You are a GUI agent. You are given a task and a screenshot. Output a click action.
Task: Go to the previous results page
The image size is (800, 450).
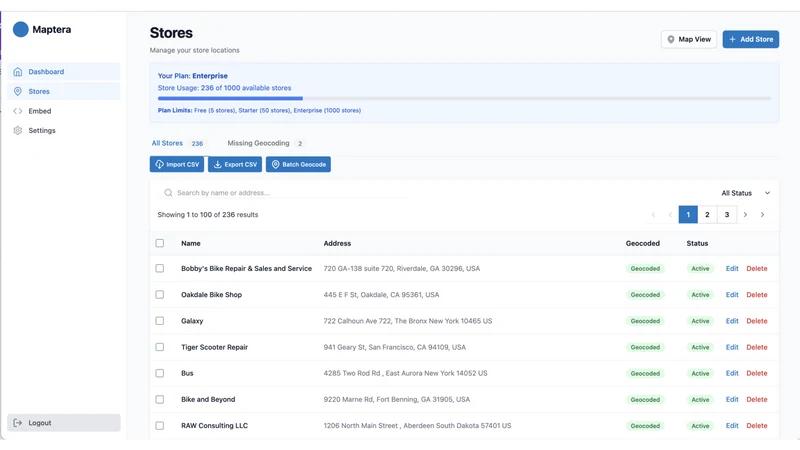click(x=670, y=214)
